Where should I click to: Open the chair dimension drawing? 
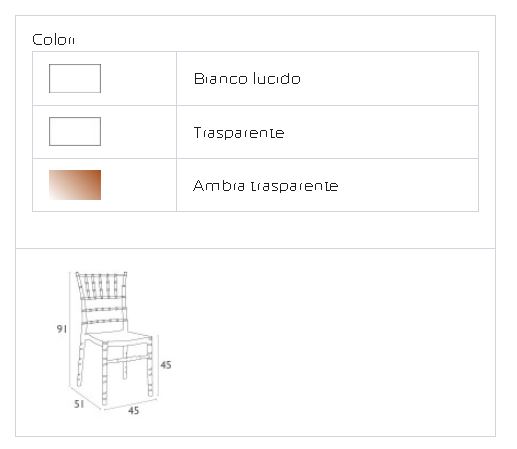tap(114, 343)
